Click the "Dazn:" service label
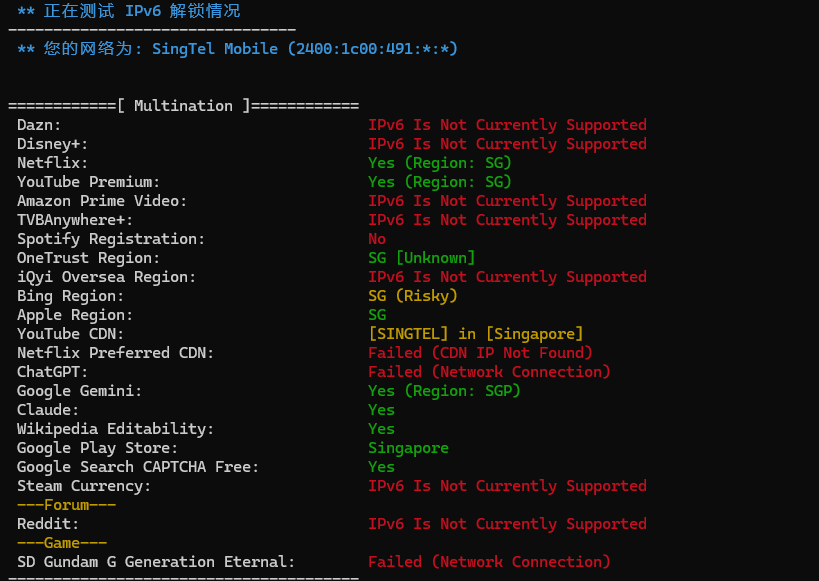The width and height of the screenshot is (819, 581). click(x=39, y=125)
